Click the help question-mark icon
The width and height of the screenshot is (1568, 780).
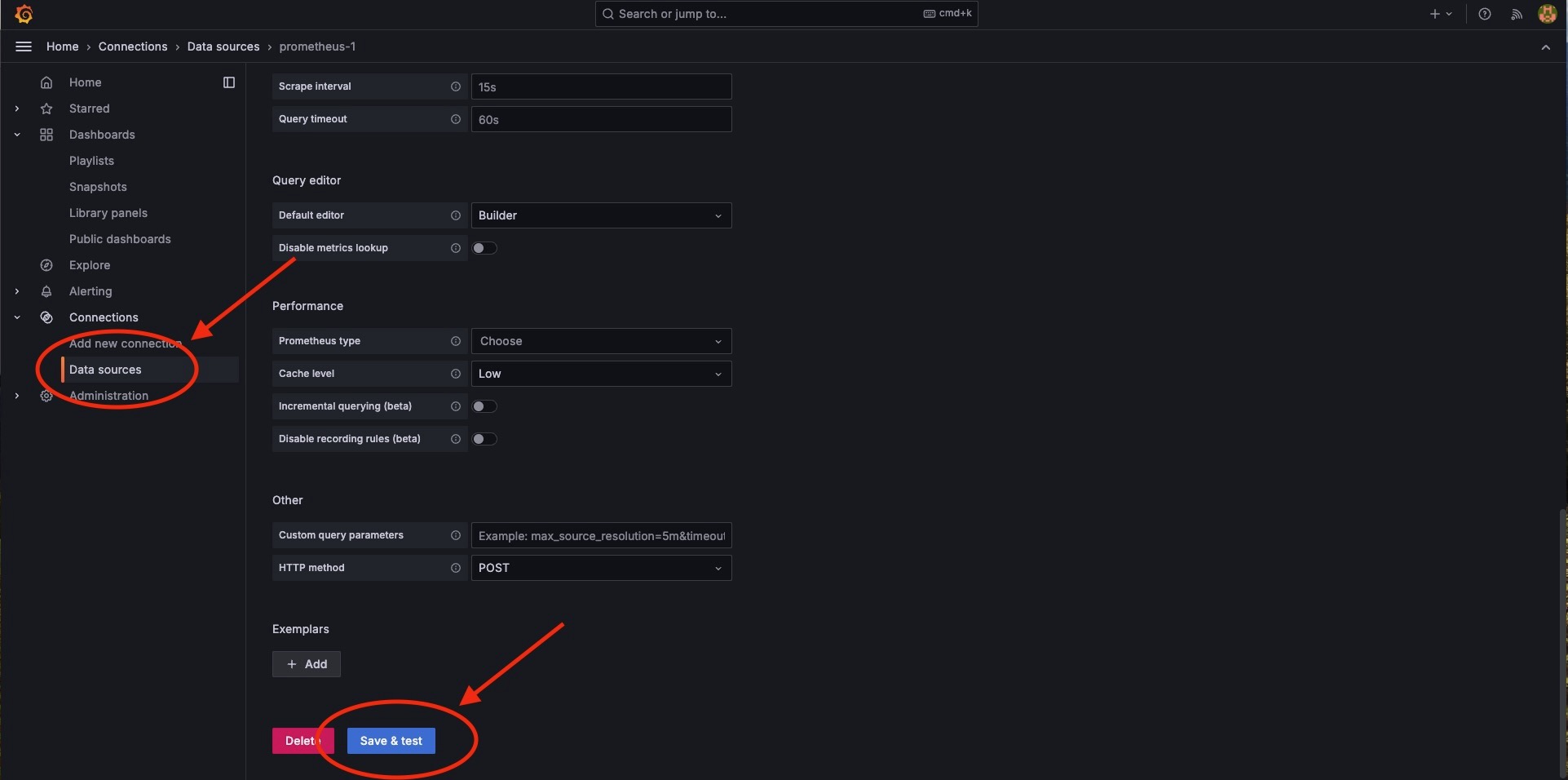pos(1485,14)
